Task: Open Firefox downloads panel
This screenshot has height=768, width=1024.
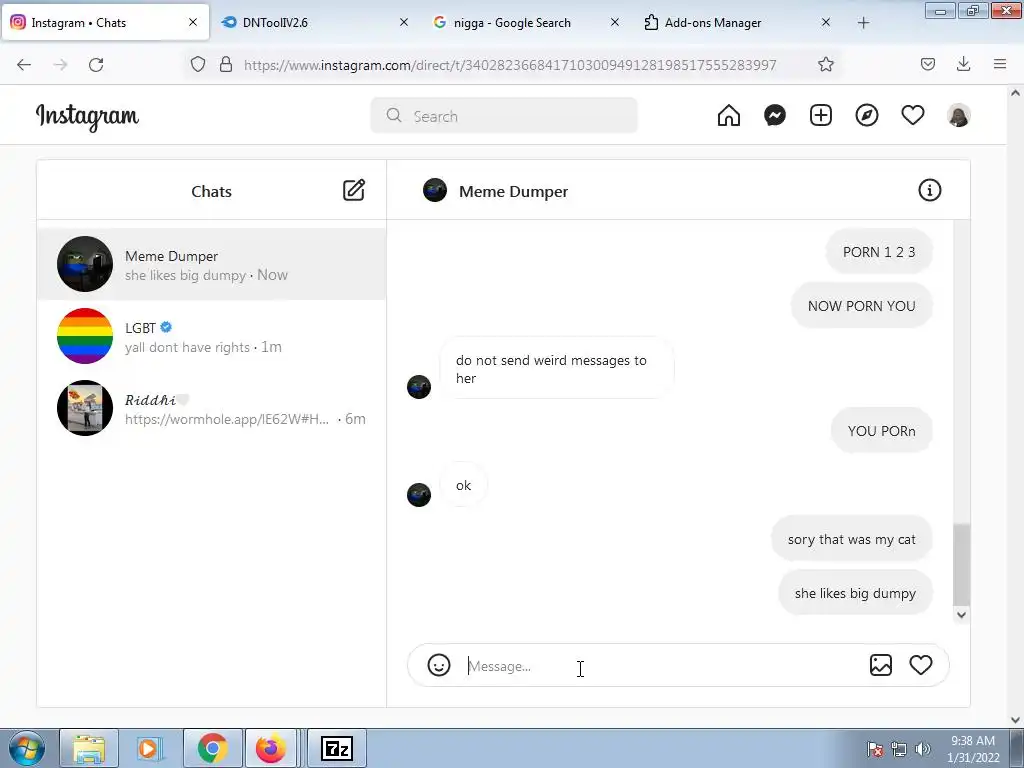Action: tap(963, 64)
